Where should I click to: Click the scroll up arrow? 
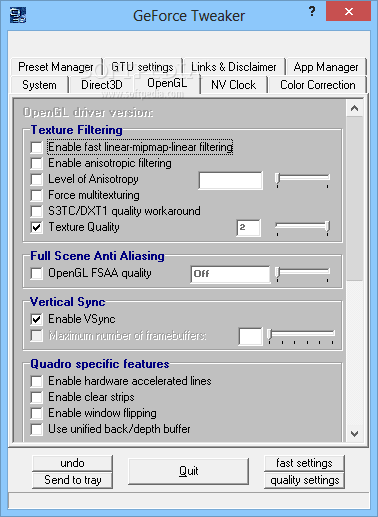tap(354, 108)
